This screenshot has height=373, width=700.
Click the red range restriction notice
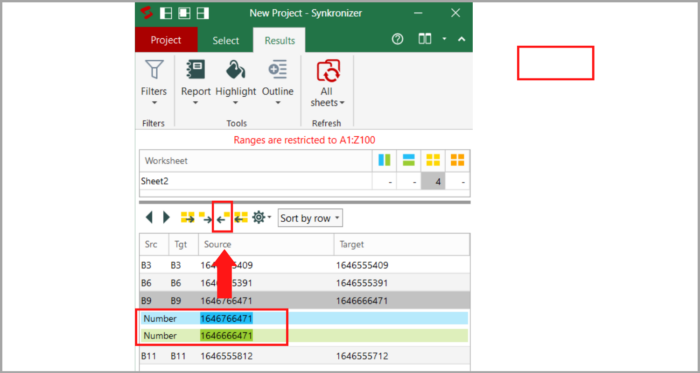coord(304,140)
